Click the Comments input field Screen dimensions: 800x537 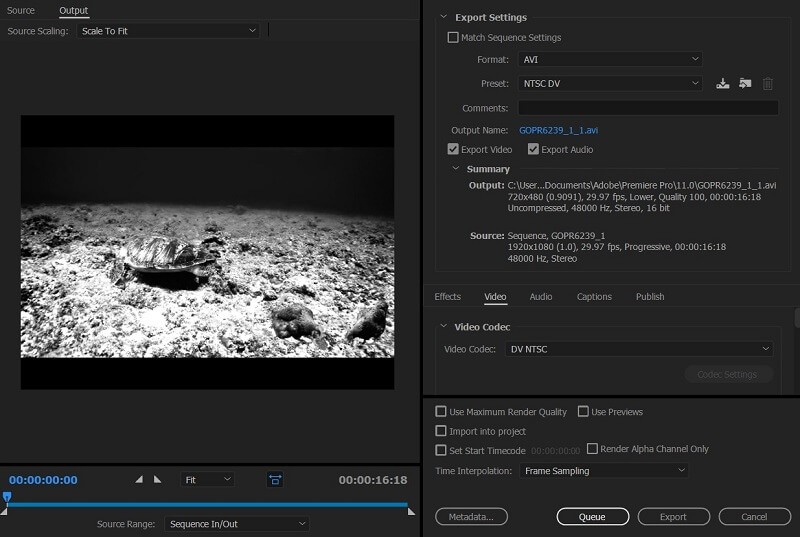[648, 108]
